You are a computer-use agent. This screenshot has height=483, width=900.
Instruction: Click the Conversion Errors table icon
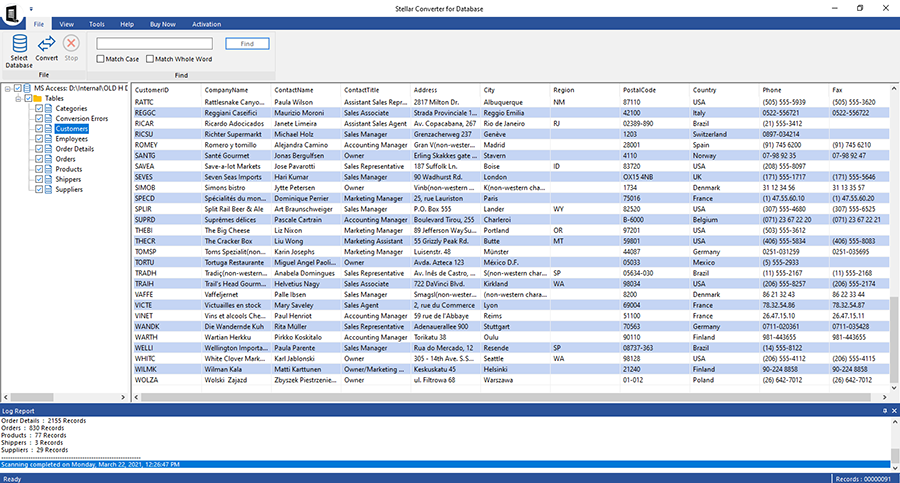tap(49, 118)
